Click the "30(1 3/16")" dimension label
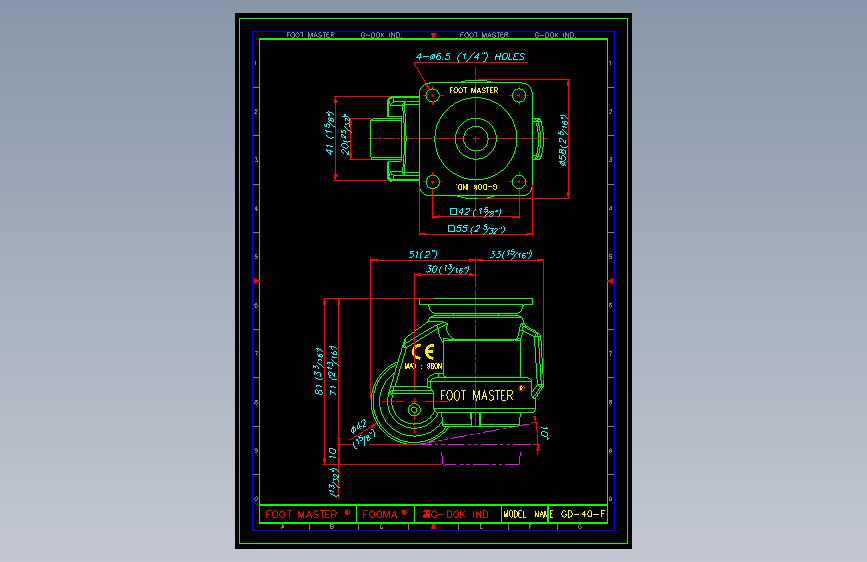This screenshot has height=562, width=867. pyautogui.click(x=447, y=269)
